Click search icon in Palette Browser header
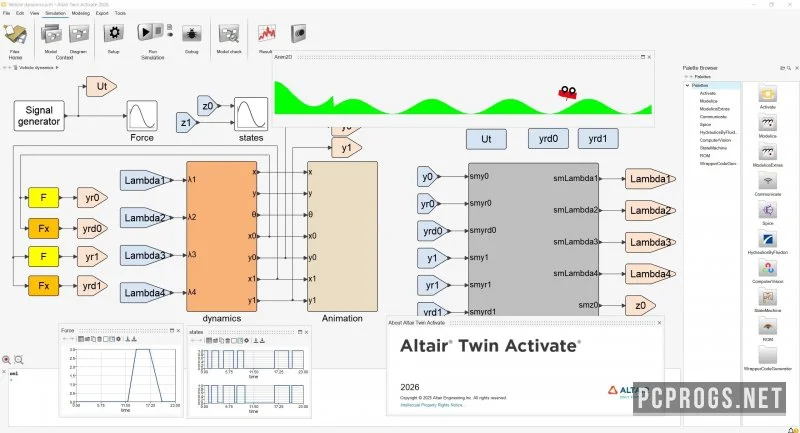The image size is (800, 433). (789, 68)
